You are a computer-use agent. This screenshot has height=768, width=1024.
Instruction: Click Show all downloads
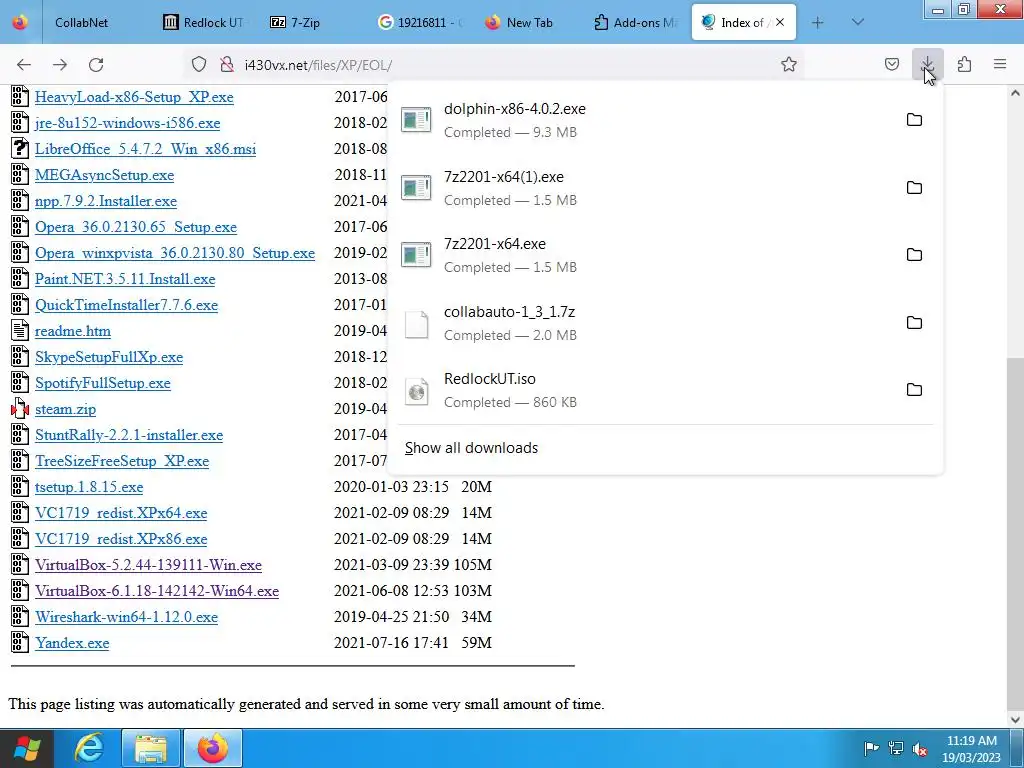(472, 448)
